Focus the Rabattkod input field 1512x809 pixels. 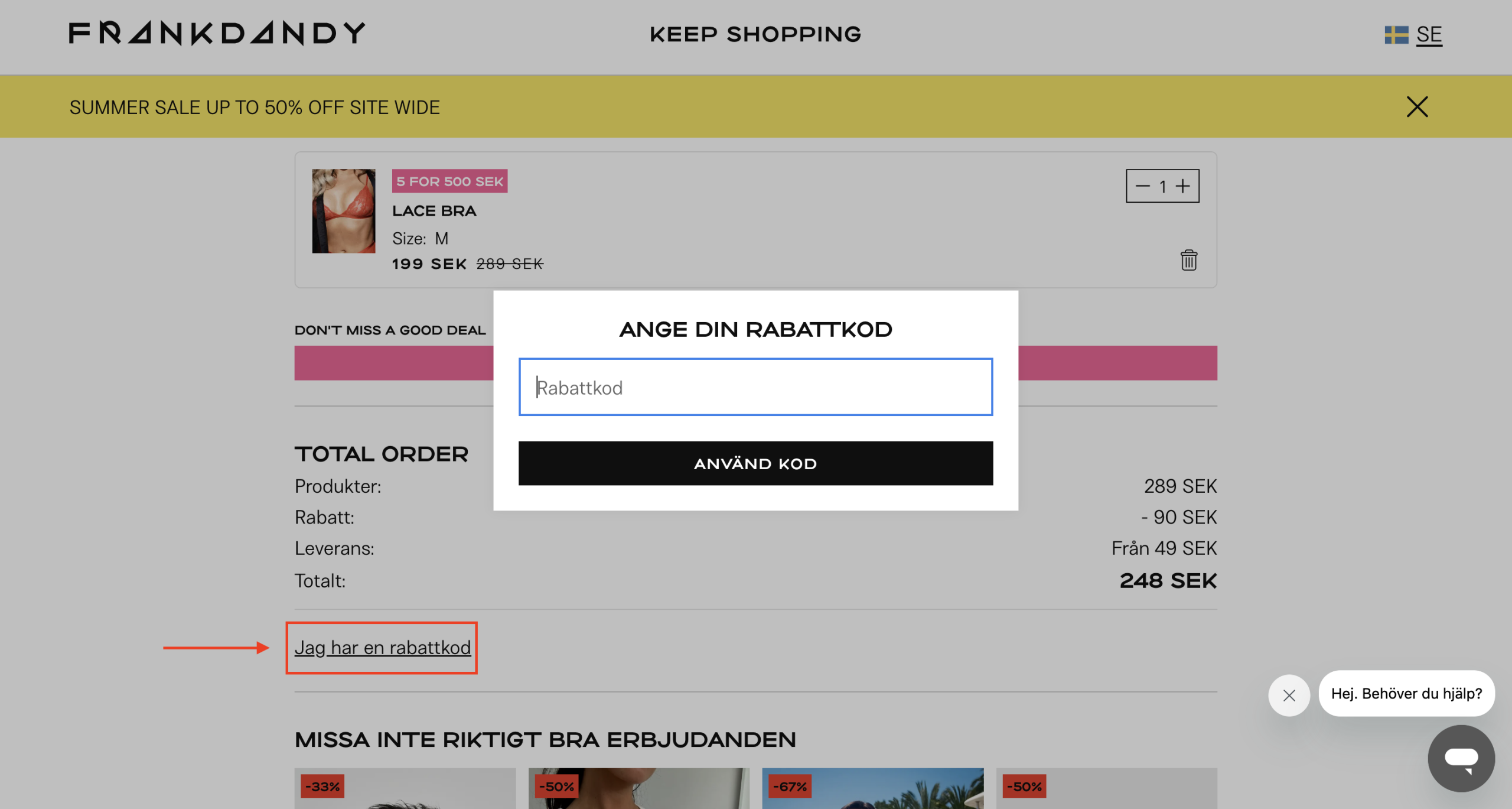tap(755, 387)
